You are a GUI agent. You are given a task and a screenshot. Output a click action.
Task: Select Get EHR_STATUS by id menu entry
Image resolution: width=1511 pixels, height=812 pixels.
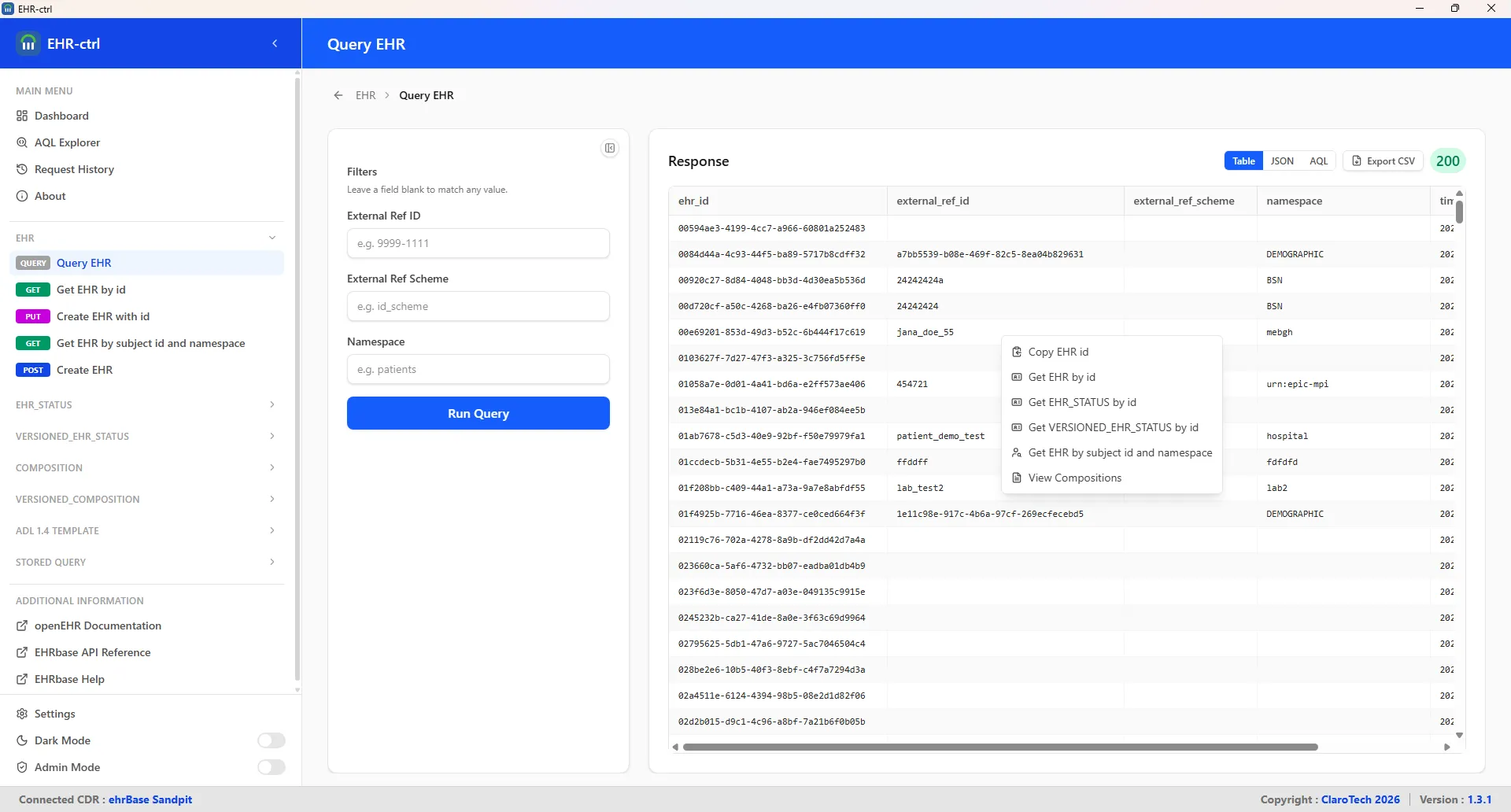coord(1111,402)
